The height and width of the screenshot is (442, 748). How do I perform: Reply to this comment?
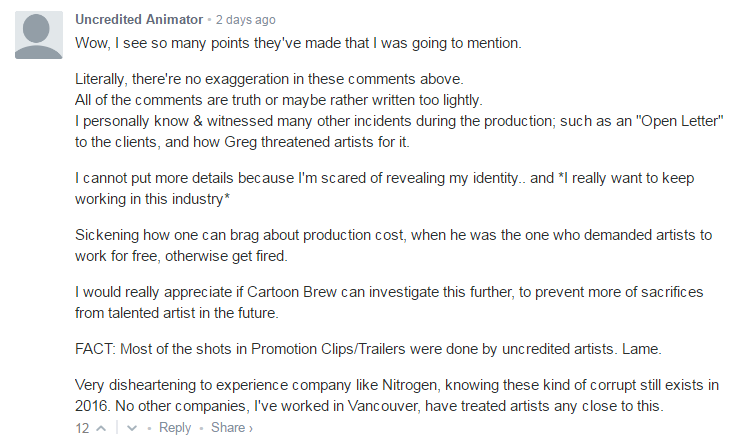click(175, 428)
